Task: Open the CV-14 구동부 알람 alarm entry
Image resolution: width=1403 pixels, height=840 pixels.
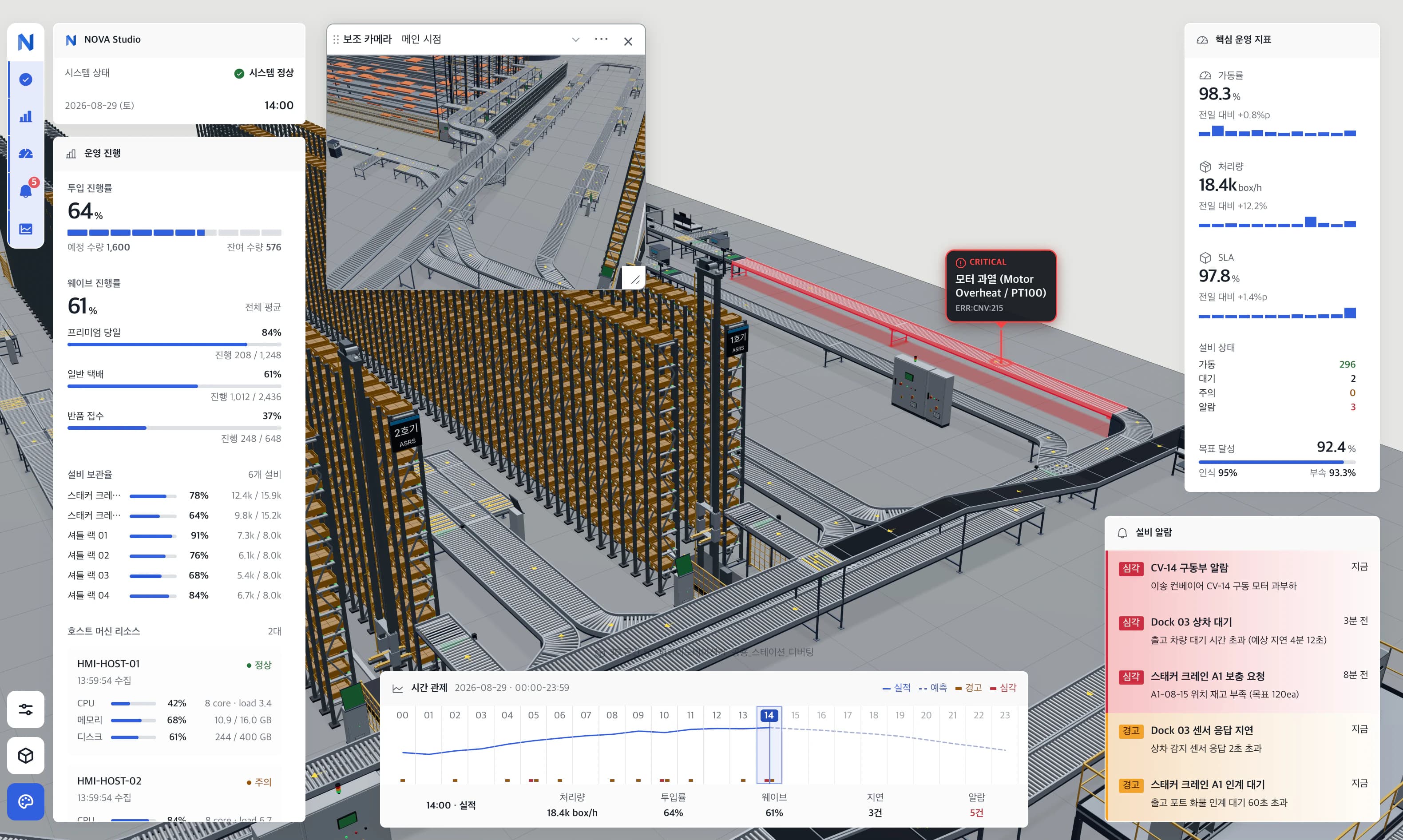Action: pos(1243,577)
